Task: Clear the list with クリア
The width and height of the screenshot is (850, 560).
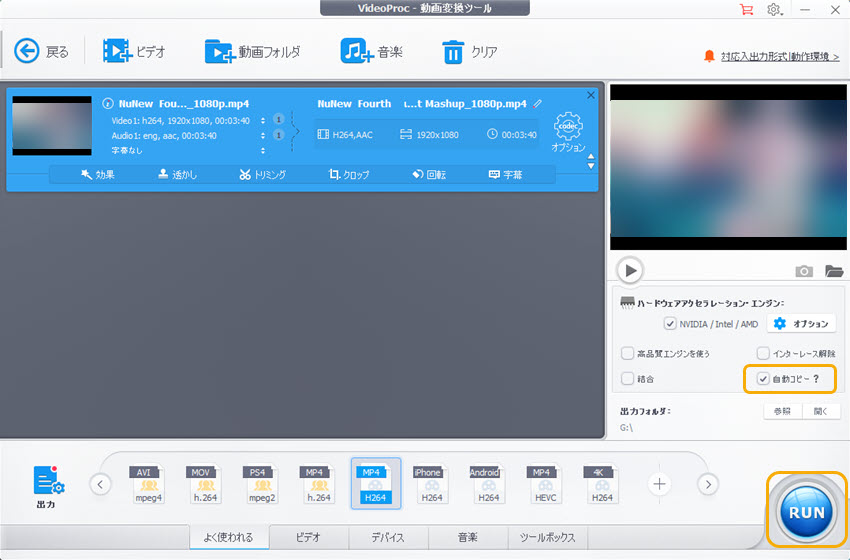Action: (x=470, y=52)
